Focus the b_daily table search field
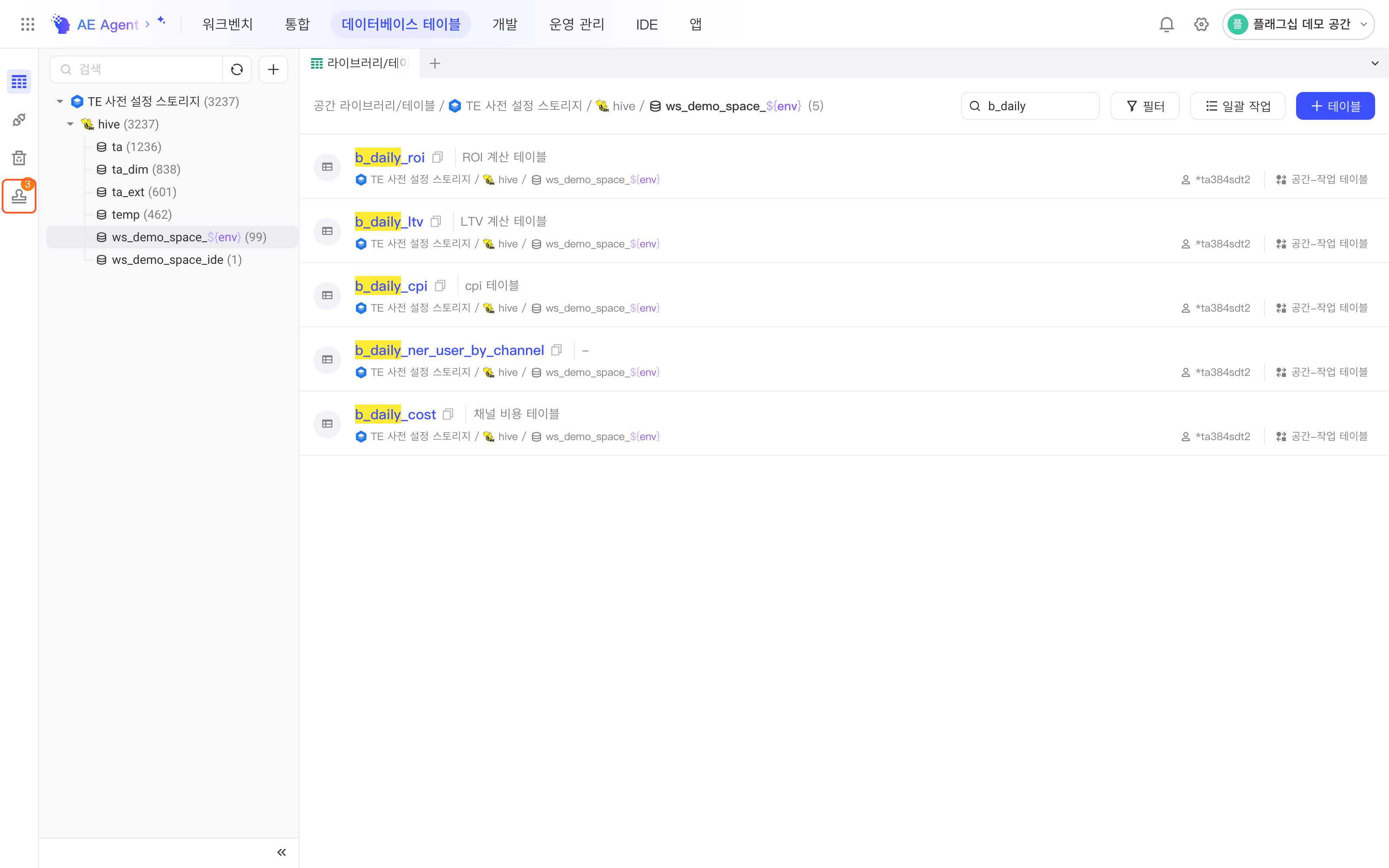Viewport: 1389px width, 868px height. [x=1030, y=106]
